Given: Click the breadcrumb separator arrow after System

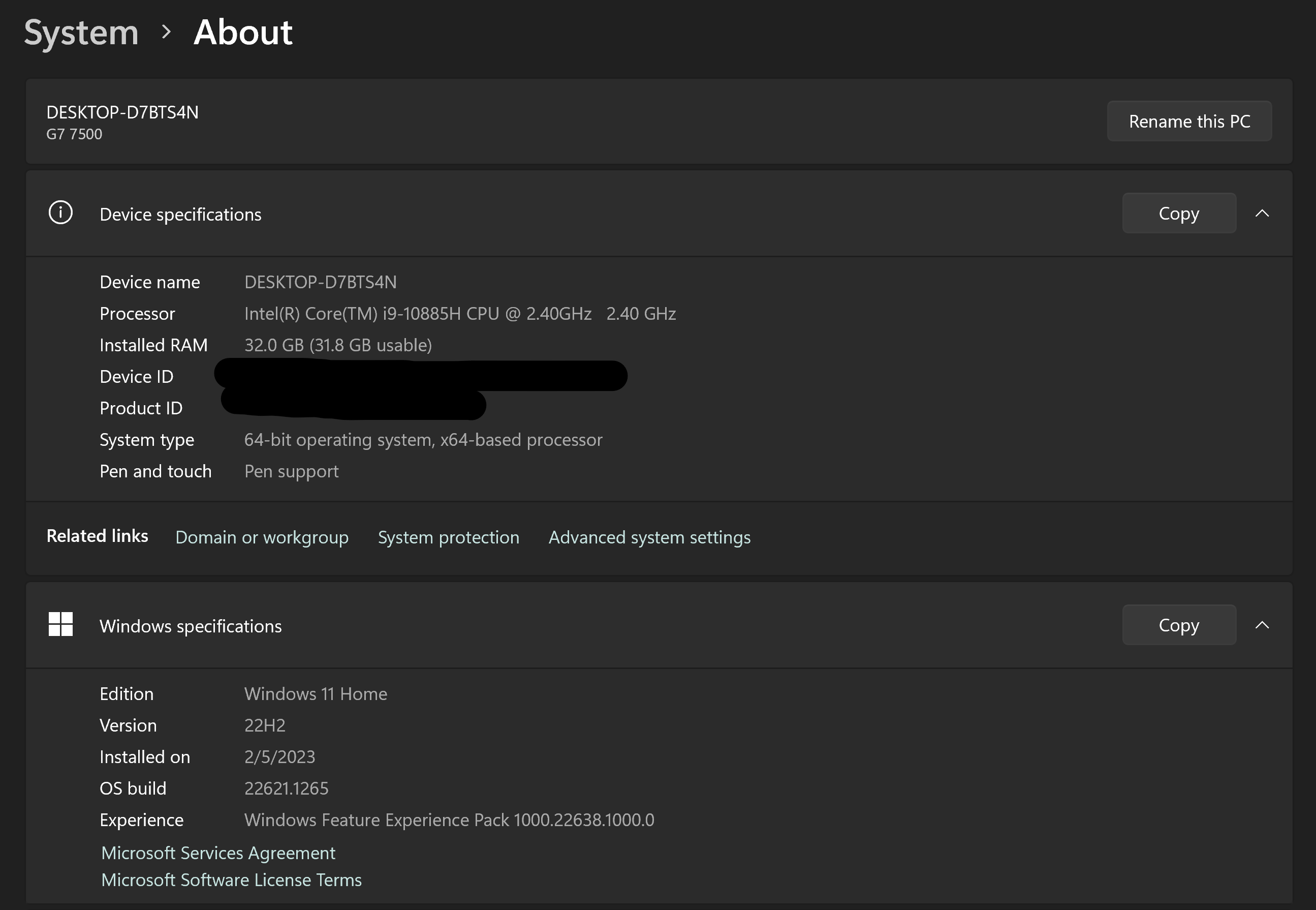Looking at the screenshot, I should (166, 32).
